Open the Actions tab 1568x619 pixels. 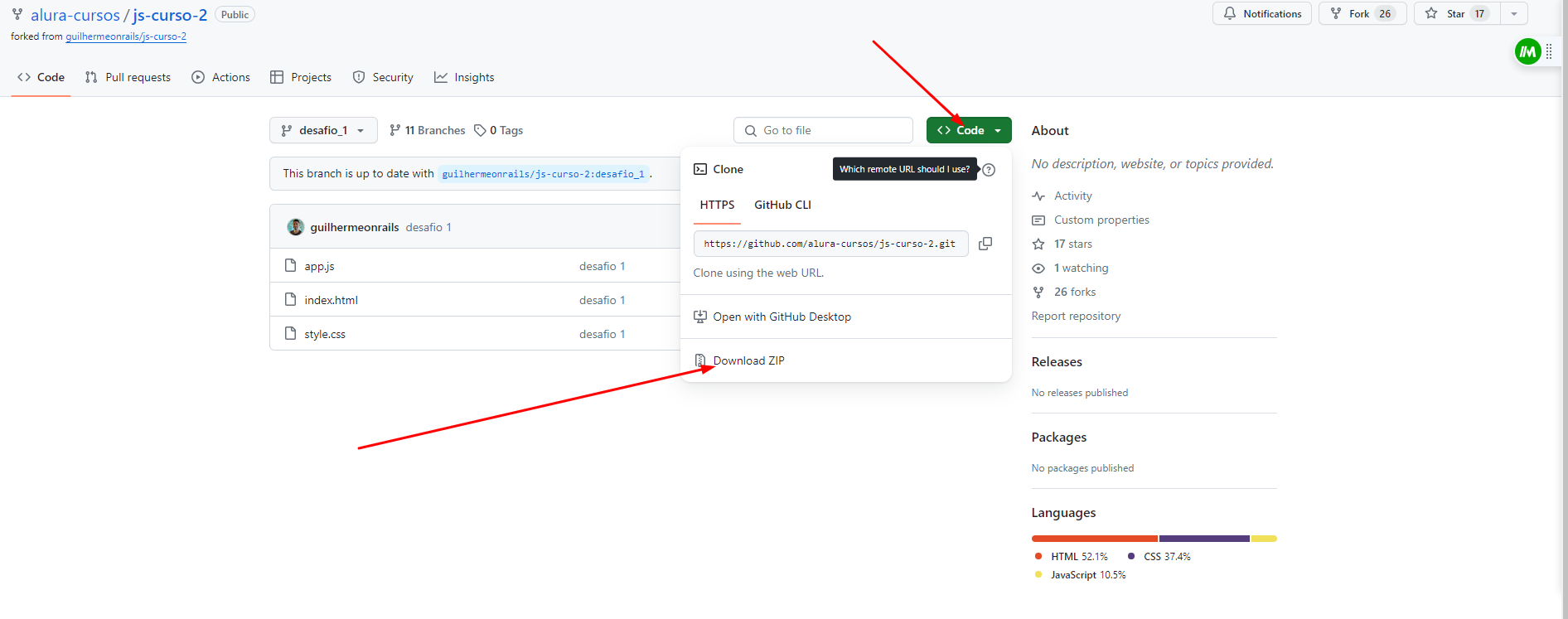220,77
